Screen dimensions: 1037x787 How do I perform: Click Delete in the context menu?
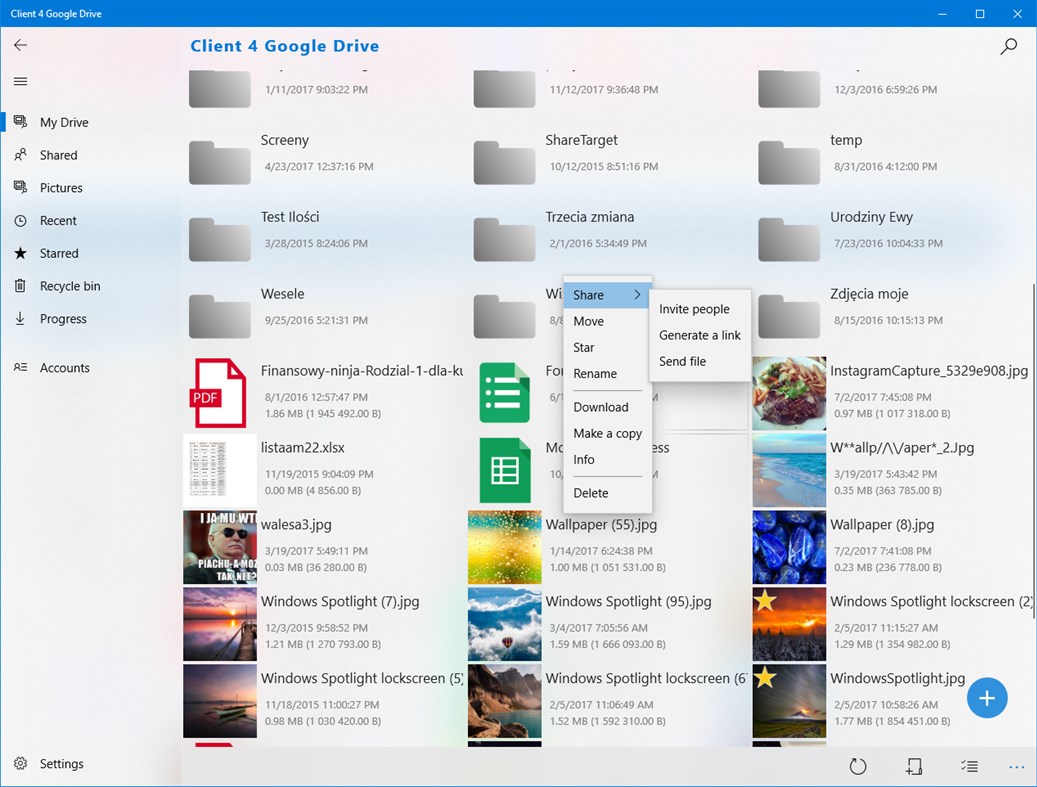click(590, 493)
